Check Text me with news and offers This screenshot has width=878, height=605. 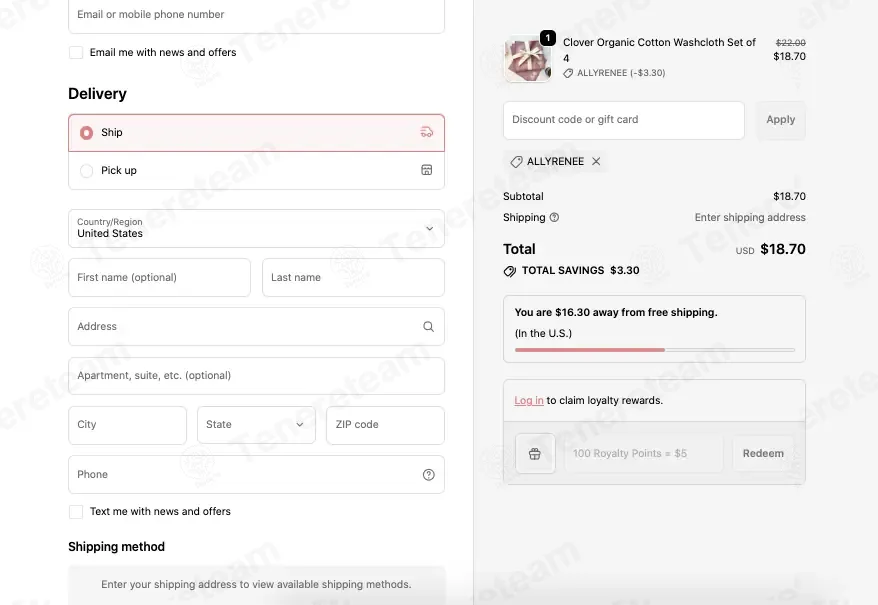[x=76, y=511]
